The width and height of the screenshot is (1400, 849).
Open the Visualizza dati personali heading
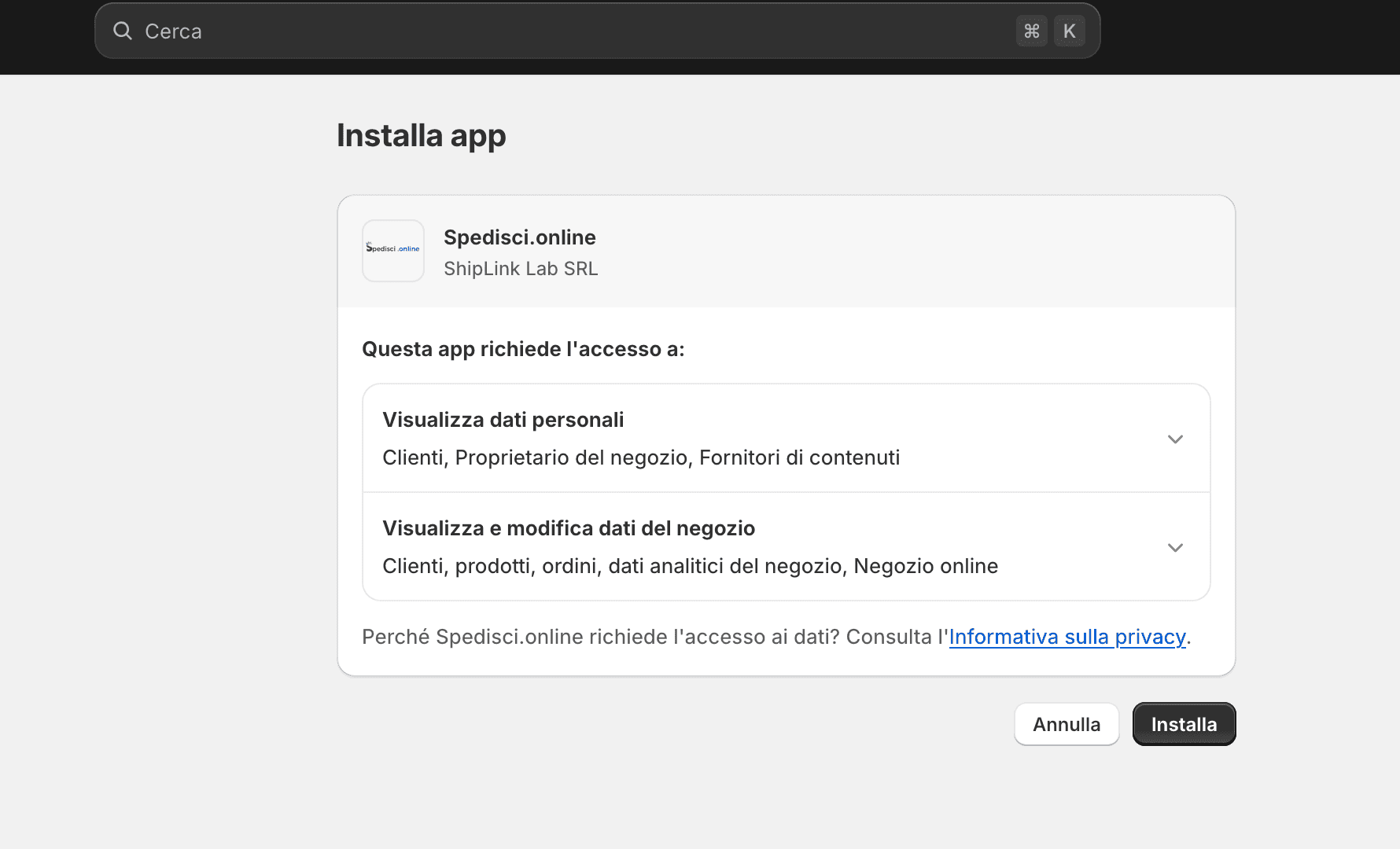coord(503,420)
